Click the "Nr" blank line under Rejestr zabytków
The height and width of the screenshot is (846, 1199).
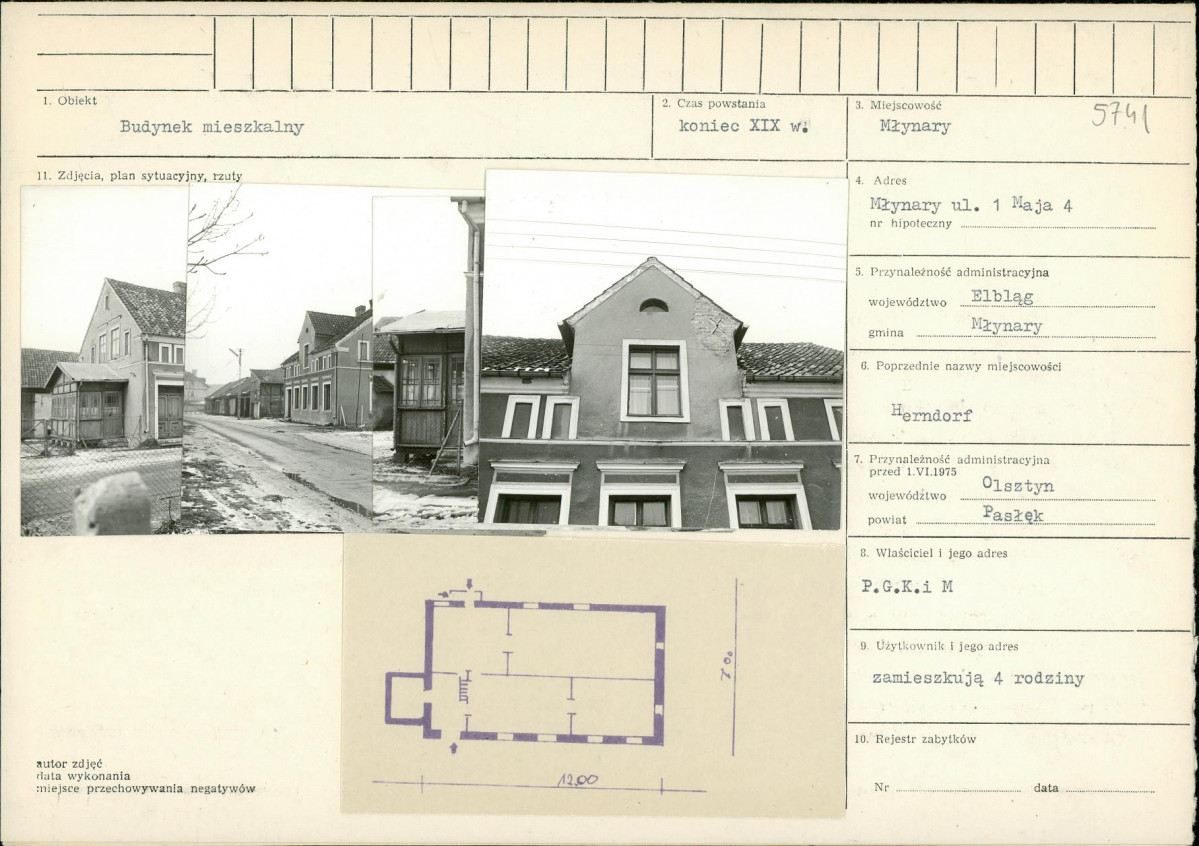tap(957, 788)
